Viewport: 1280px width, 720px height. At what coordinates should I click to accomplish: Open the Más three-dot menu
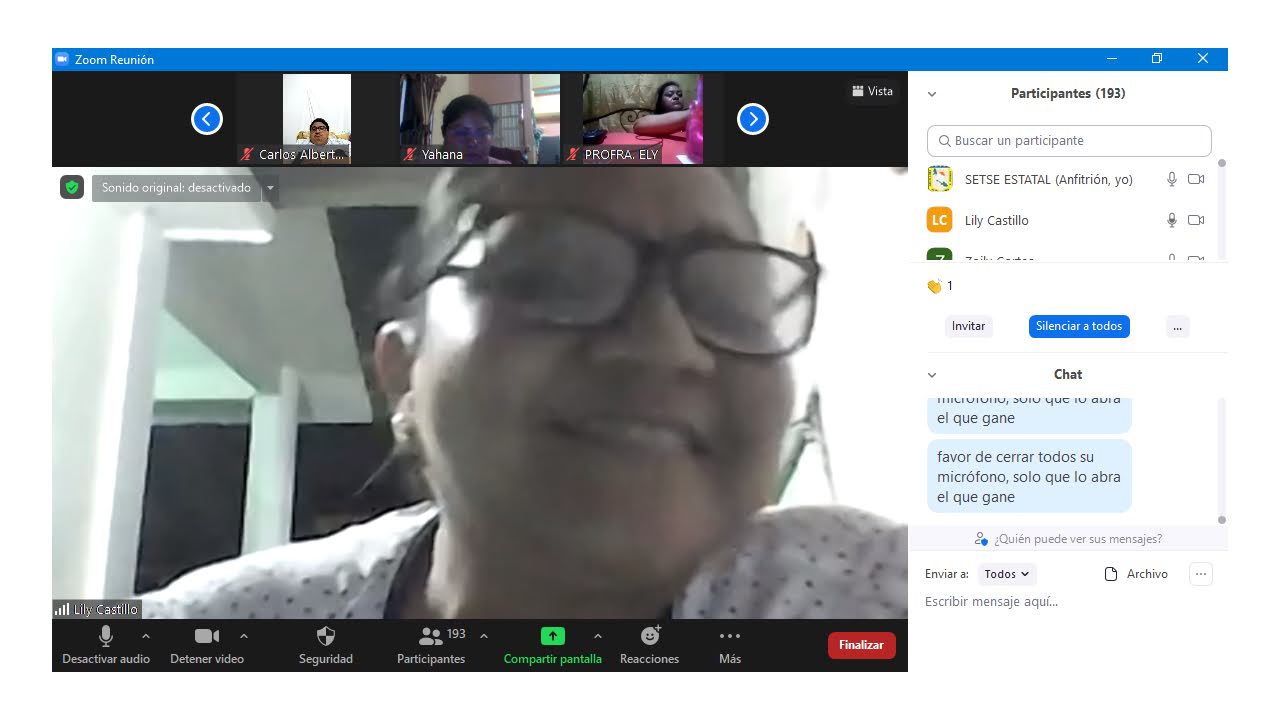coord(730,645)
